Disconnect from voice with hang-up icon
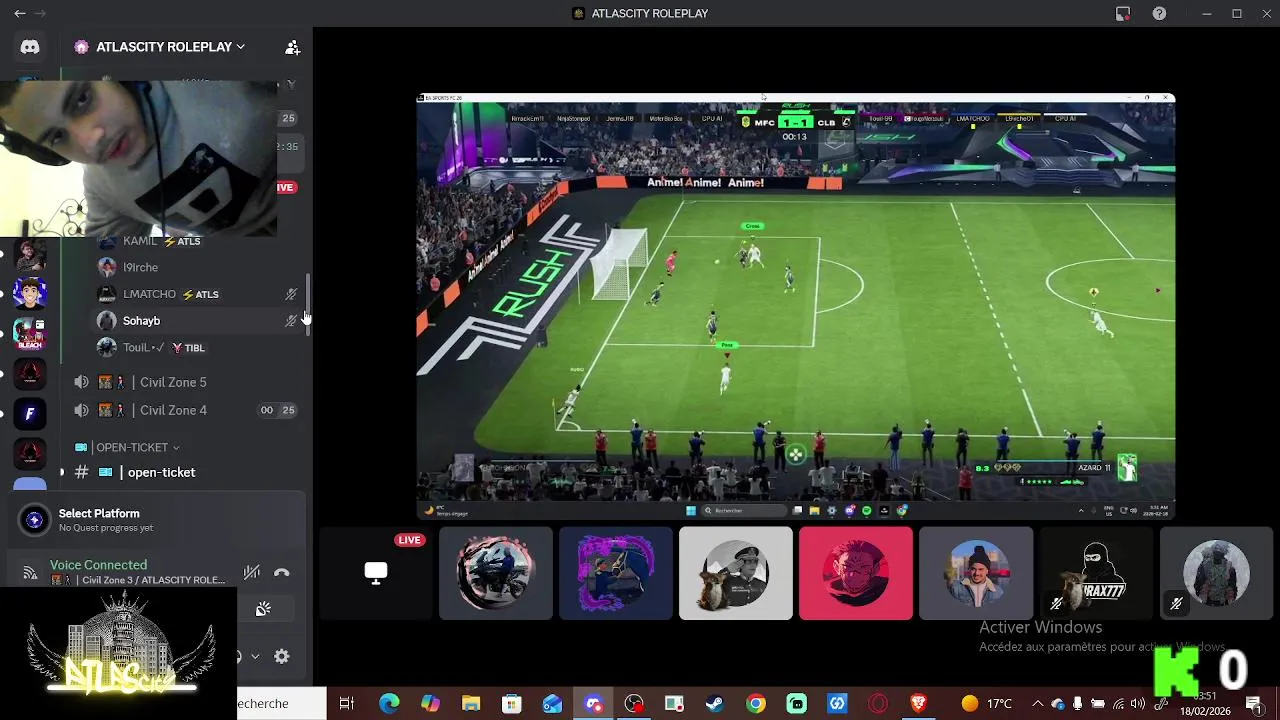1280x720 pixels. point(282,572)
